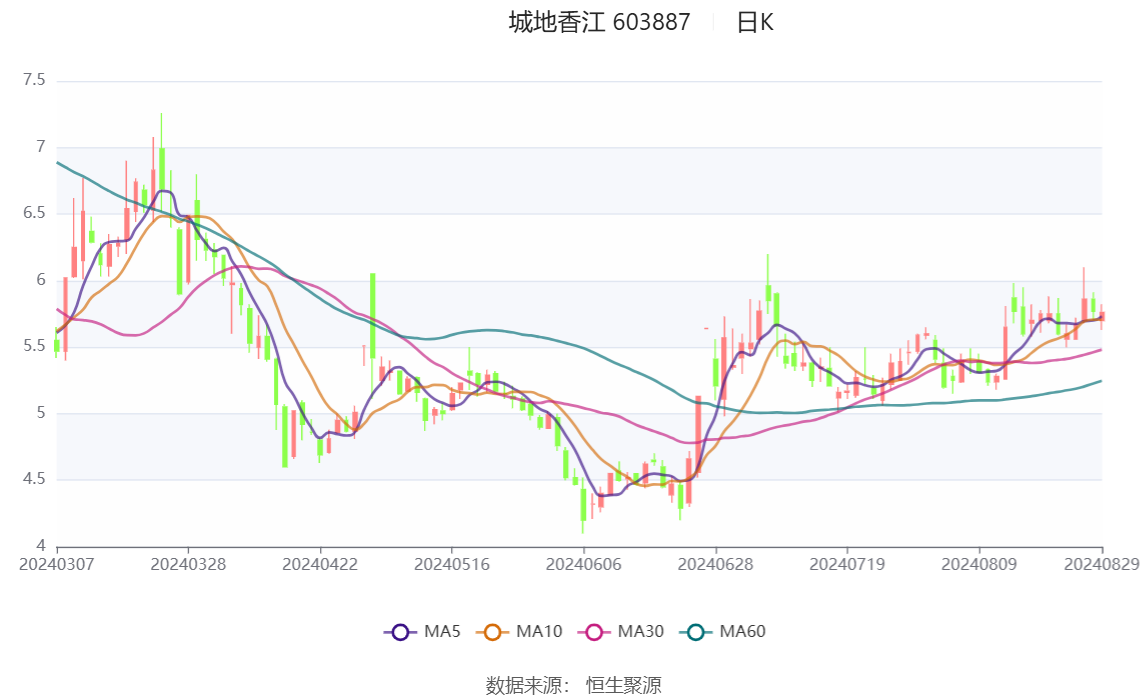Click the 20240422 date axis label

320,564
